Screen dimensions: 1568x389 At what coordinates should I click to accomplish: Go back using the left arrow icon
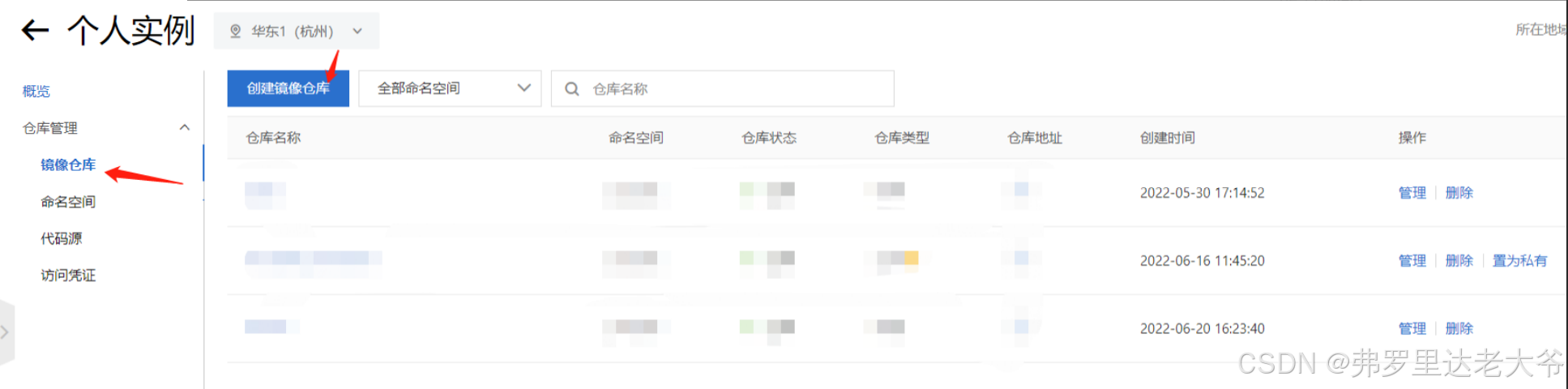click(x=35, y=31)
